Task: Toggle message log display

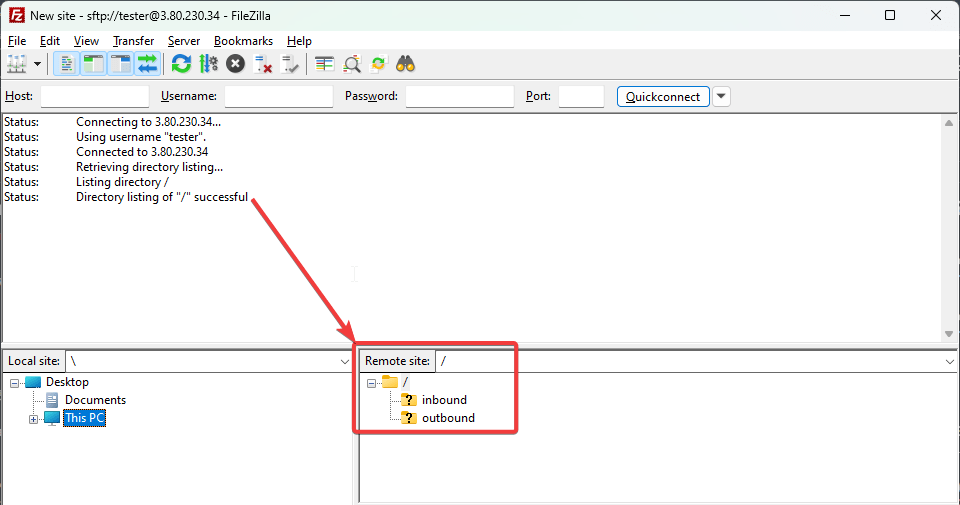Action: [67, 64]
